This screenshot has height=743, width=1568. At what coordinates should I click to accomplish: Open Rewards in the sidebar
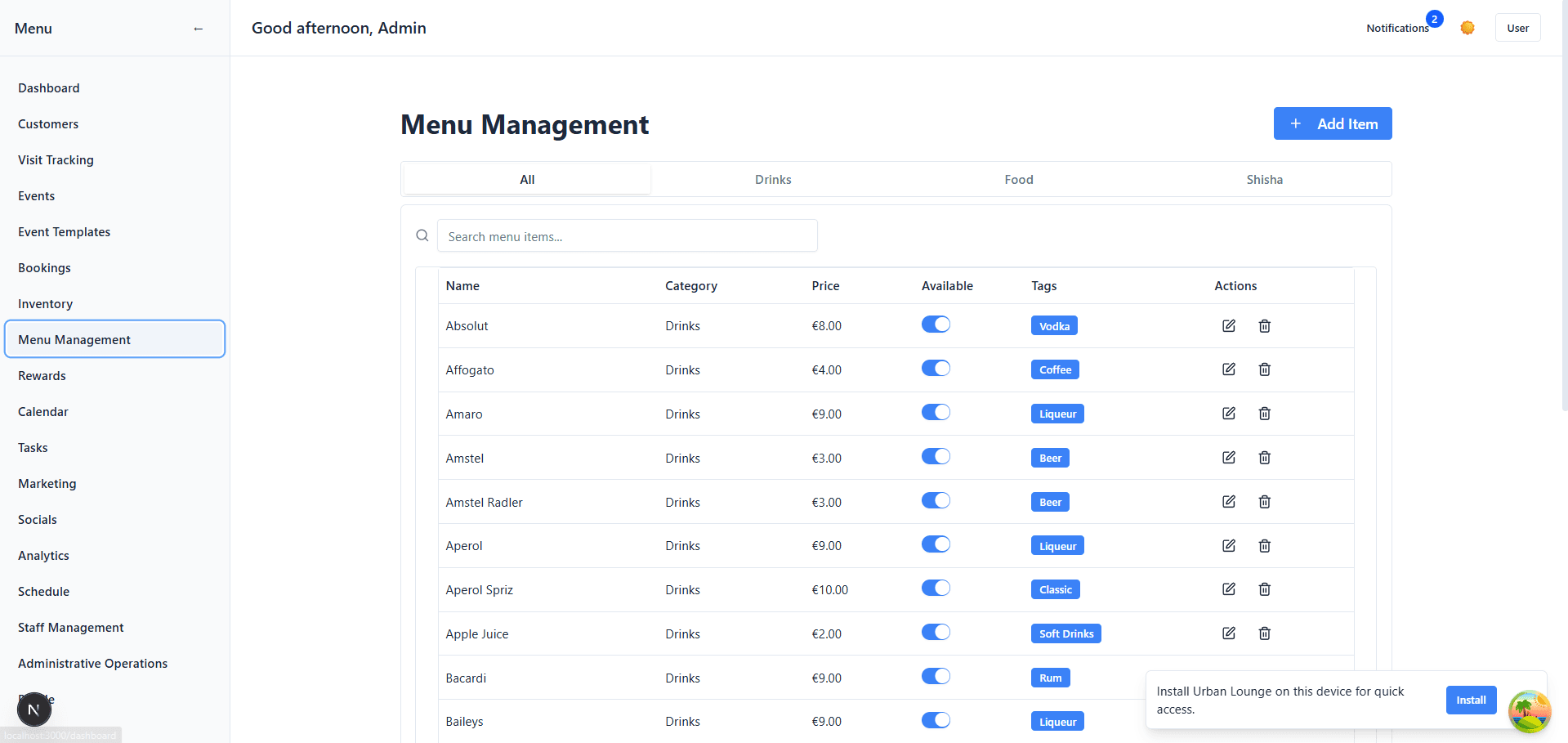[x=114, y=376]
